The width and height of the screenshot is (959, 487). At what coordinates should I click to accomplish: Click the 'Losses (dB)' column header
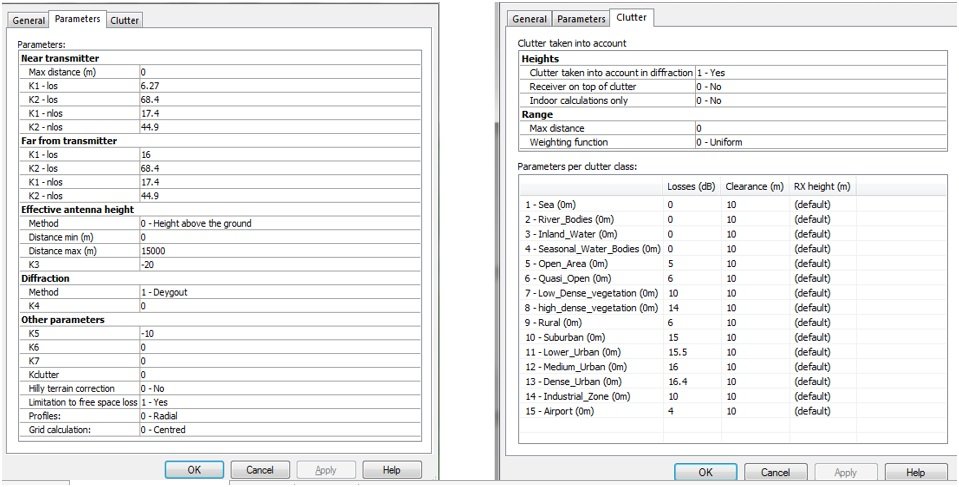coord(691,187)
